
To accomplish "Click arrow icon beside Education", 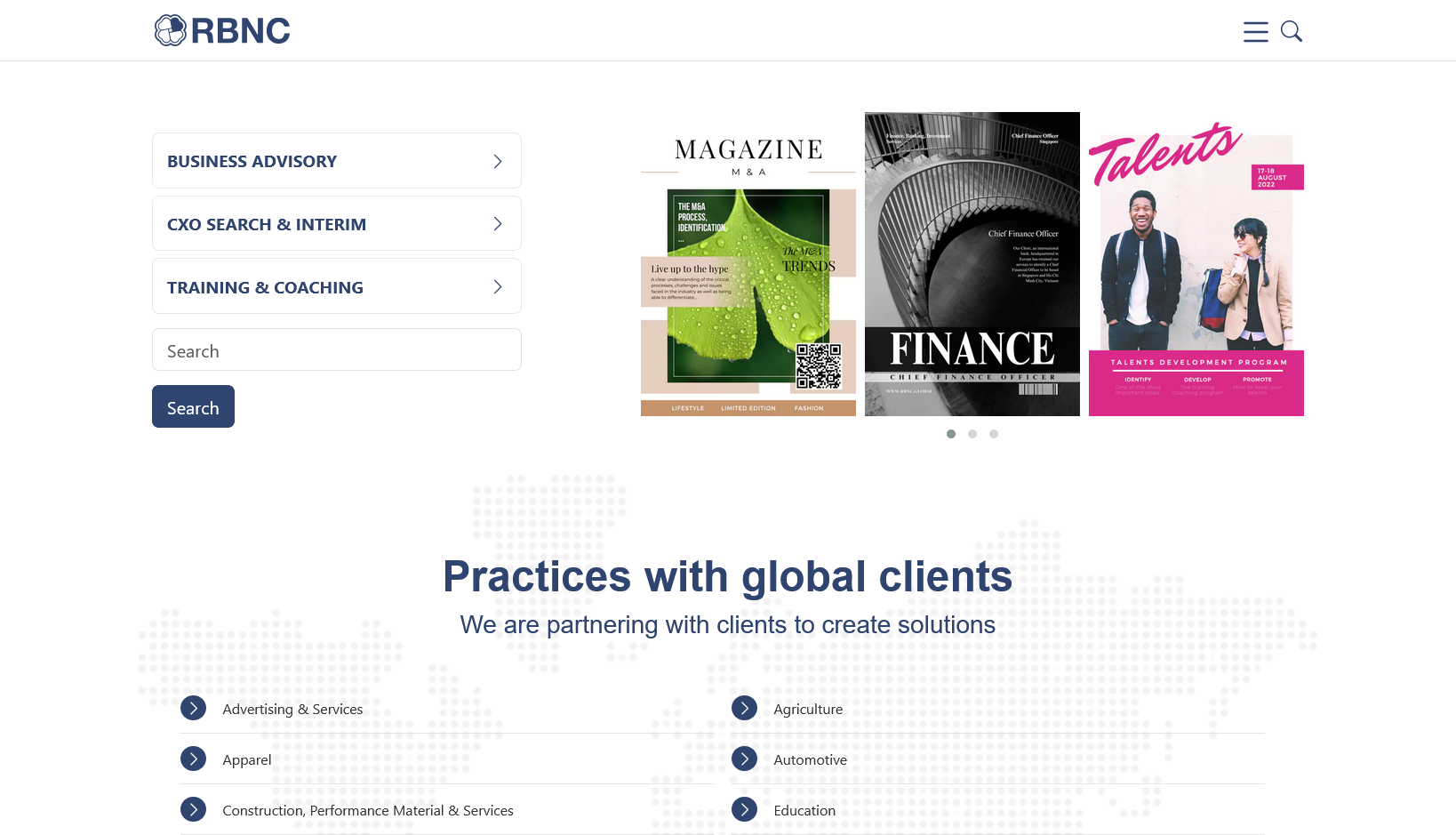I will [x=744, y=809].
